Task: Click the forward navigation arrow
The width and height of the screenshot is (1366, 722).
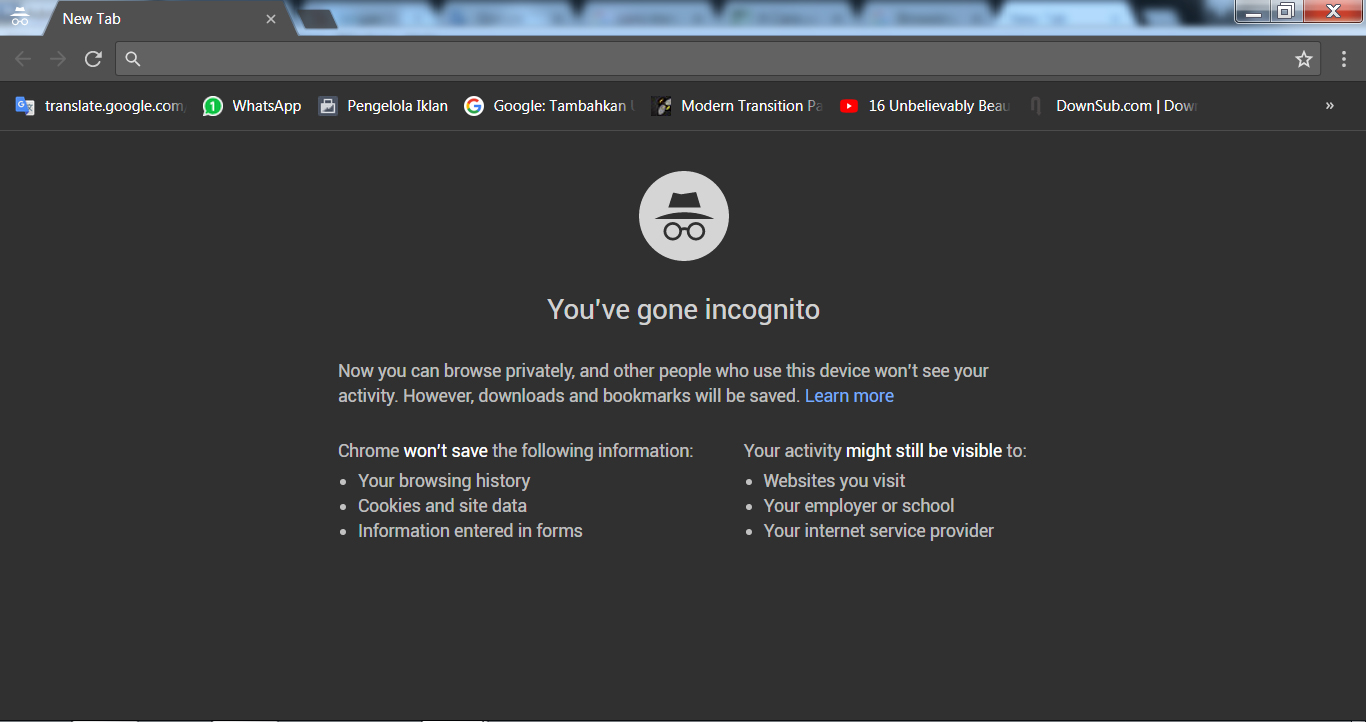Action: [58, 59]
